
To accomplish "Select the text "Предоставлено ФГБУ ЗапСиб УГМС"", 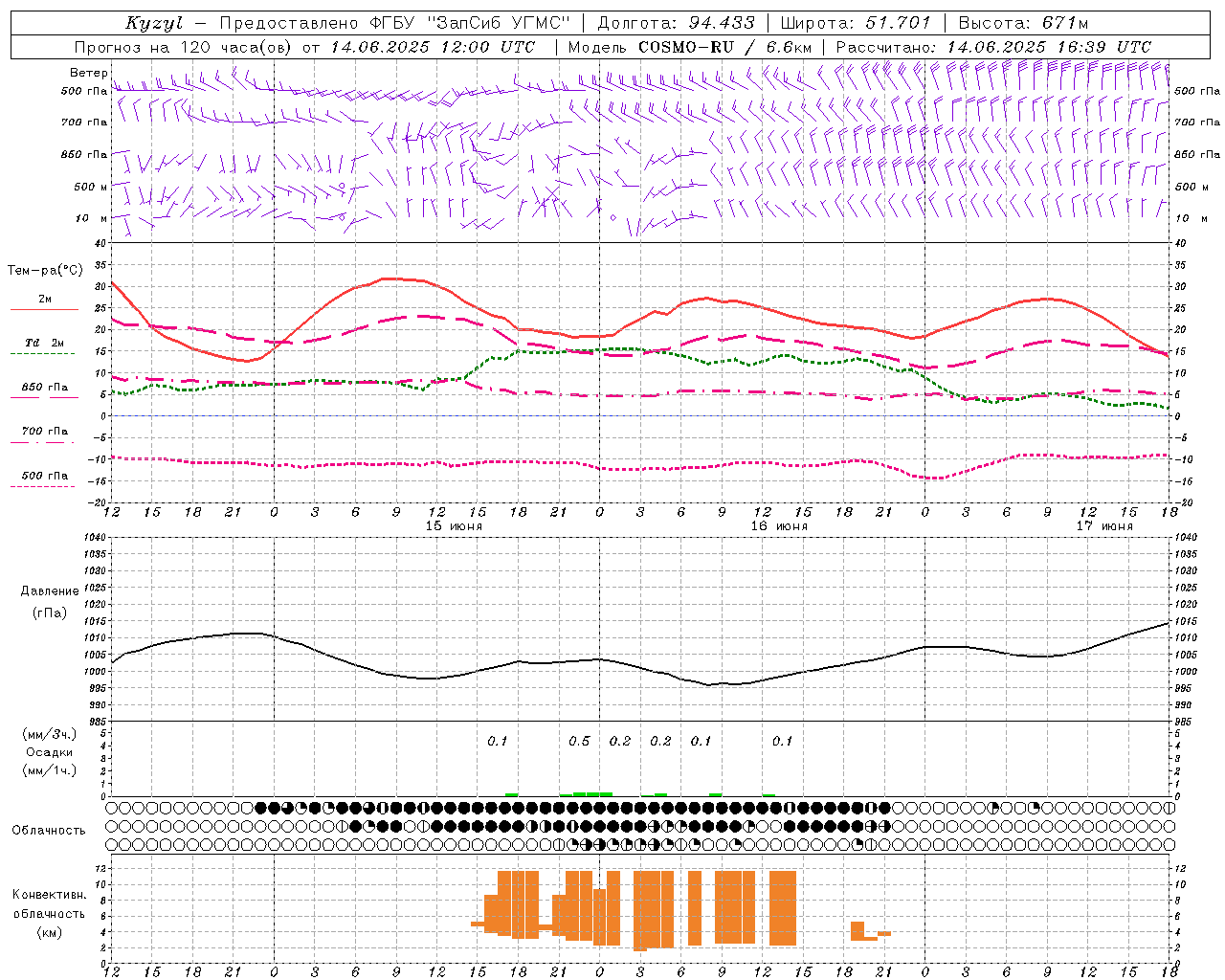I will 394,23.
